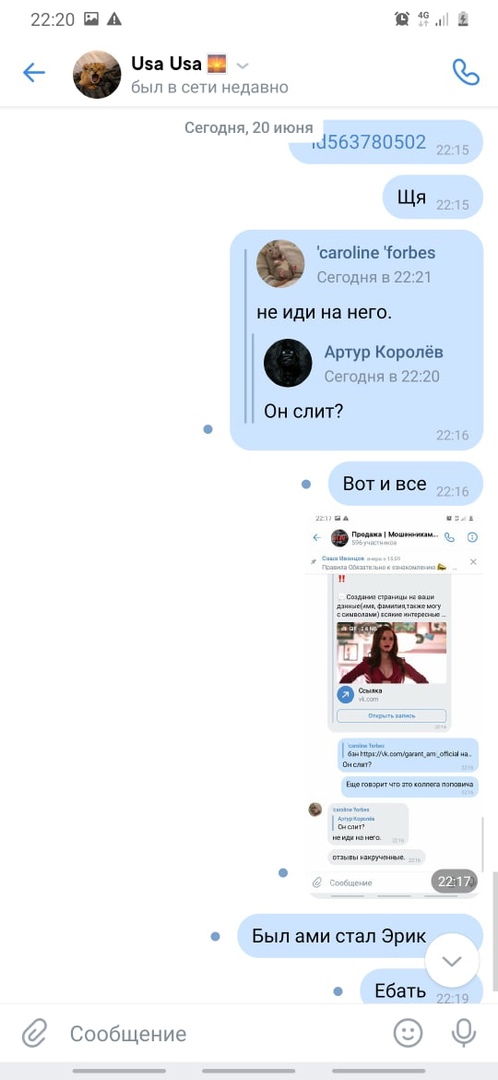The height and width of the screenshot is (1080, 498).
Task: Open Артур Королёв avatar in quoted message
Action: (x=288, y=363)
